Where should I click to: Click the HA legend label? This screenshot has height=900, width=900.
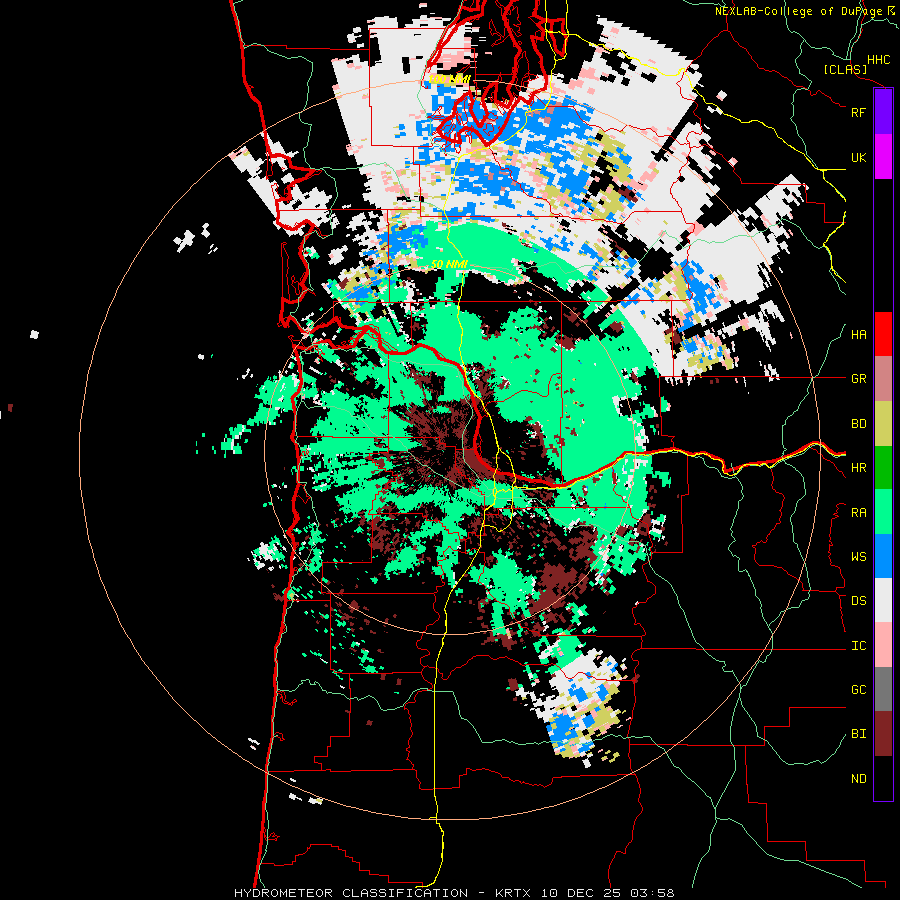tap(858, 335)
